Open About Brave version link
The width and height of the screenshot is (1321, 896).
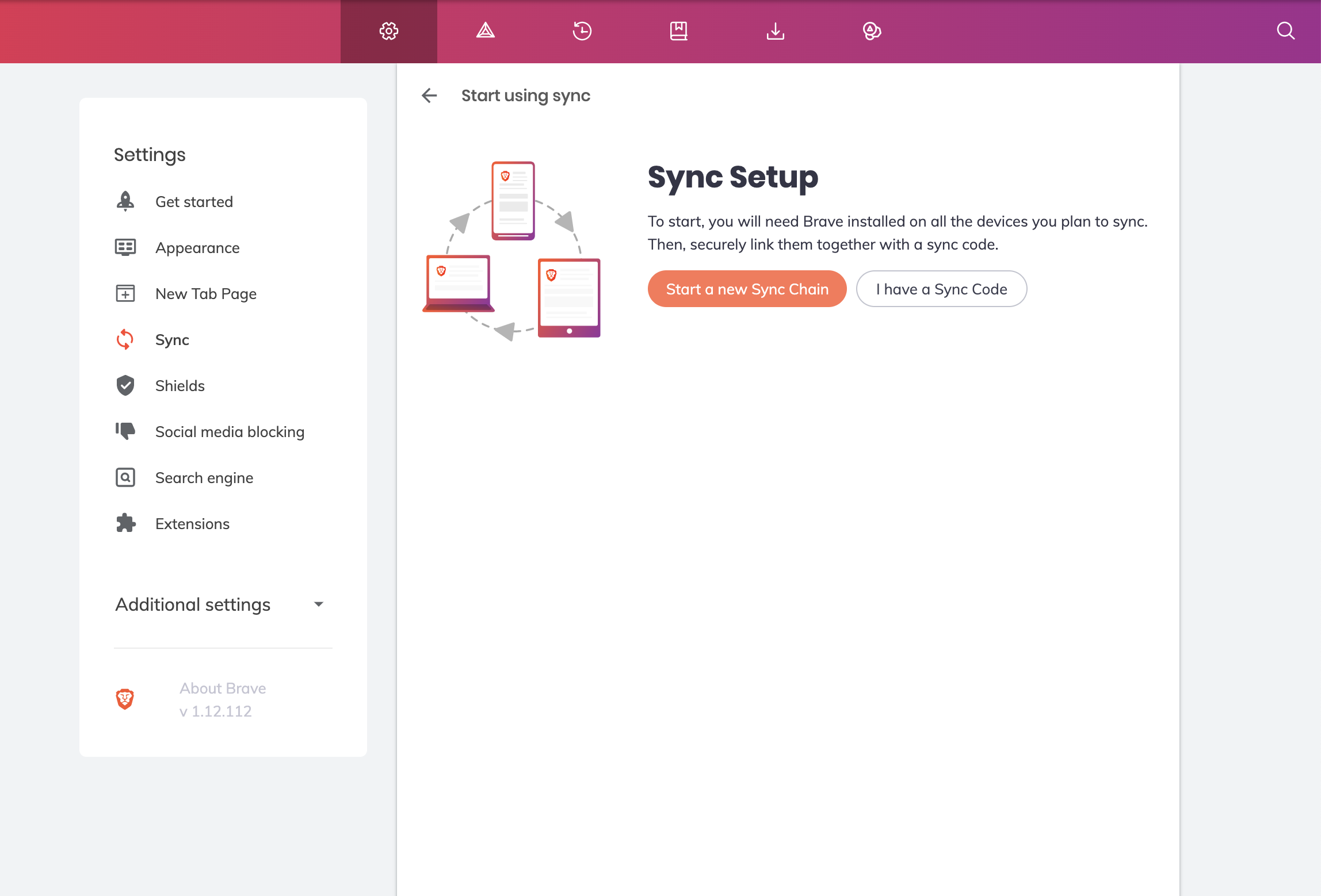tap(222, 700)
